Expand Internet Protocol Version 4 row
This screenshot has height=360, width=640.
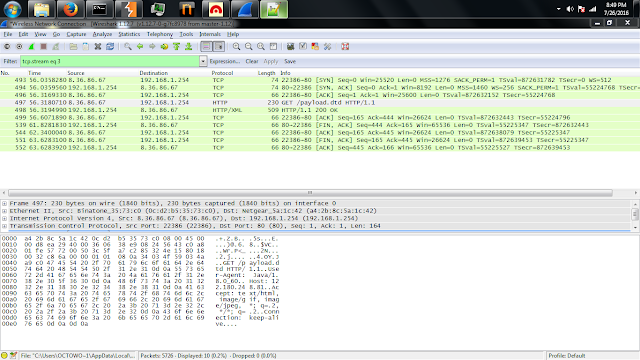[4, 218]
